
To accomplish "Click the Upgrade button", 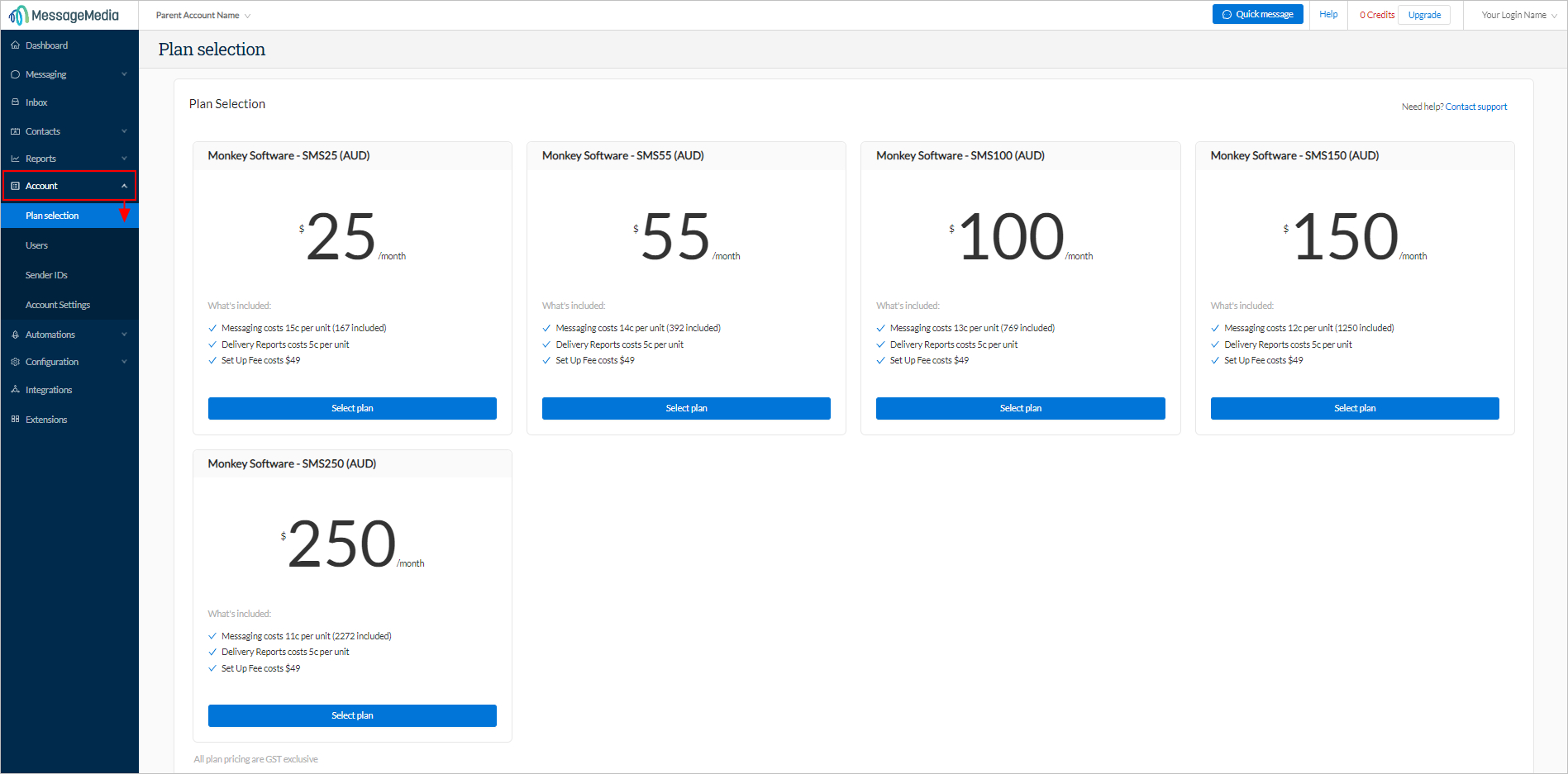I will 1424,15.
